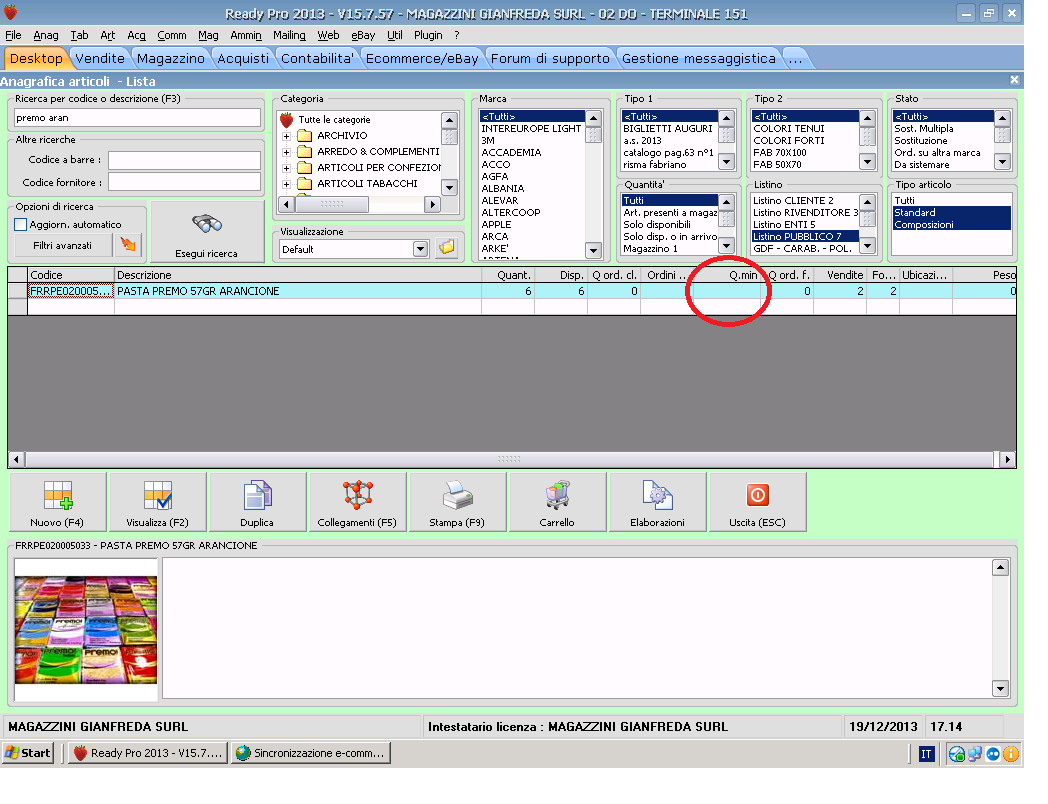Open the Carrello shopping cart
The width and height of the screenshot is (1048, 804).
[557, 502]
